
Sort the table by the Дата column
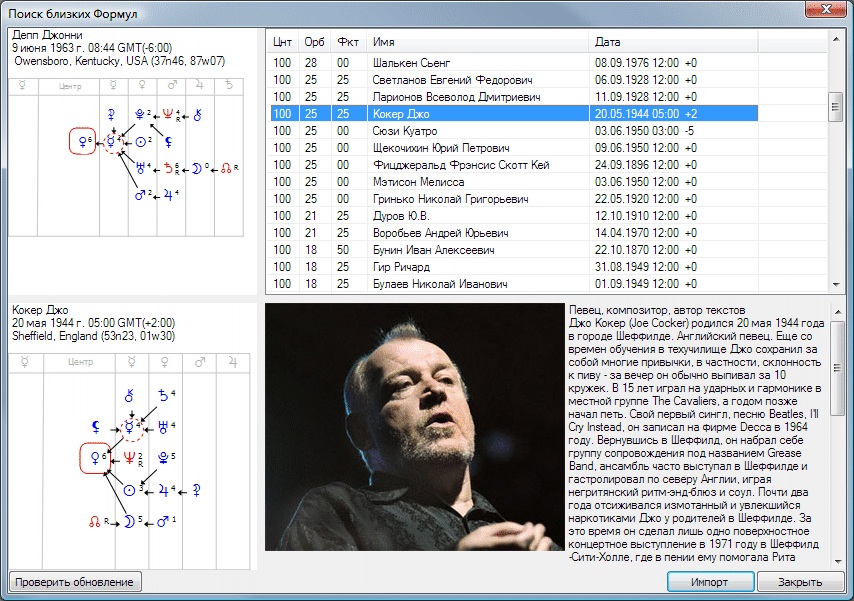pyautogui.click(x=673, y=42)
